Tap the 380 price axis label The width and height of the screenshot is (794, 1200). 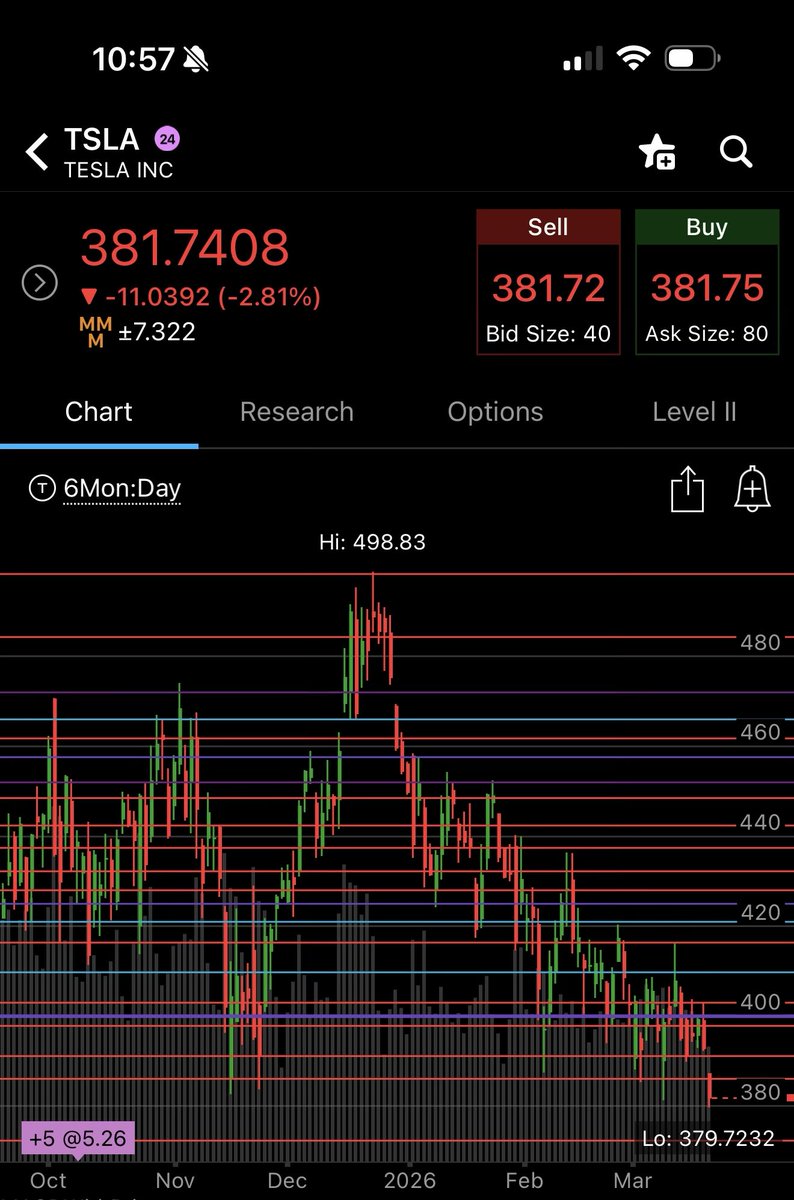coord(760,1092)
